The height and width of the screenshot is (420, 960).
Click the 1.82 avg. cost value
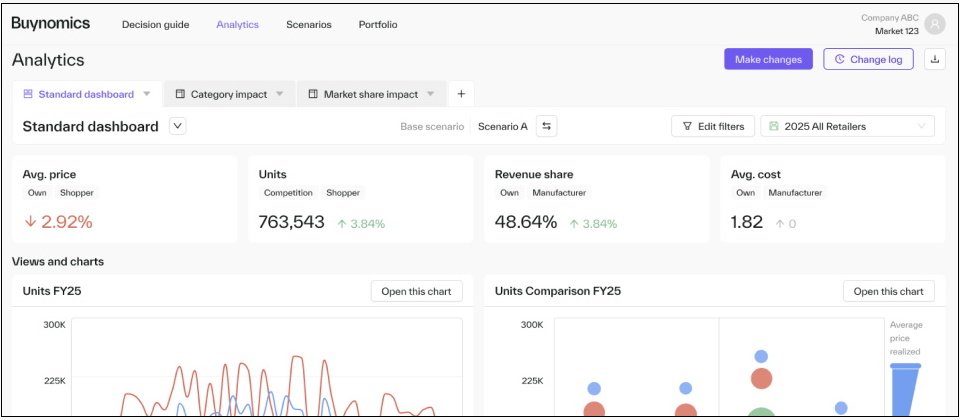(747, 222)
